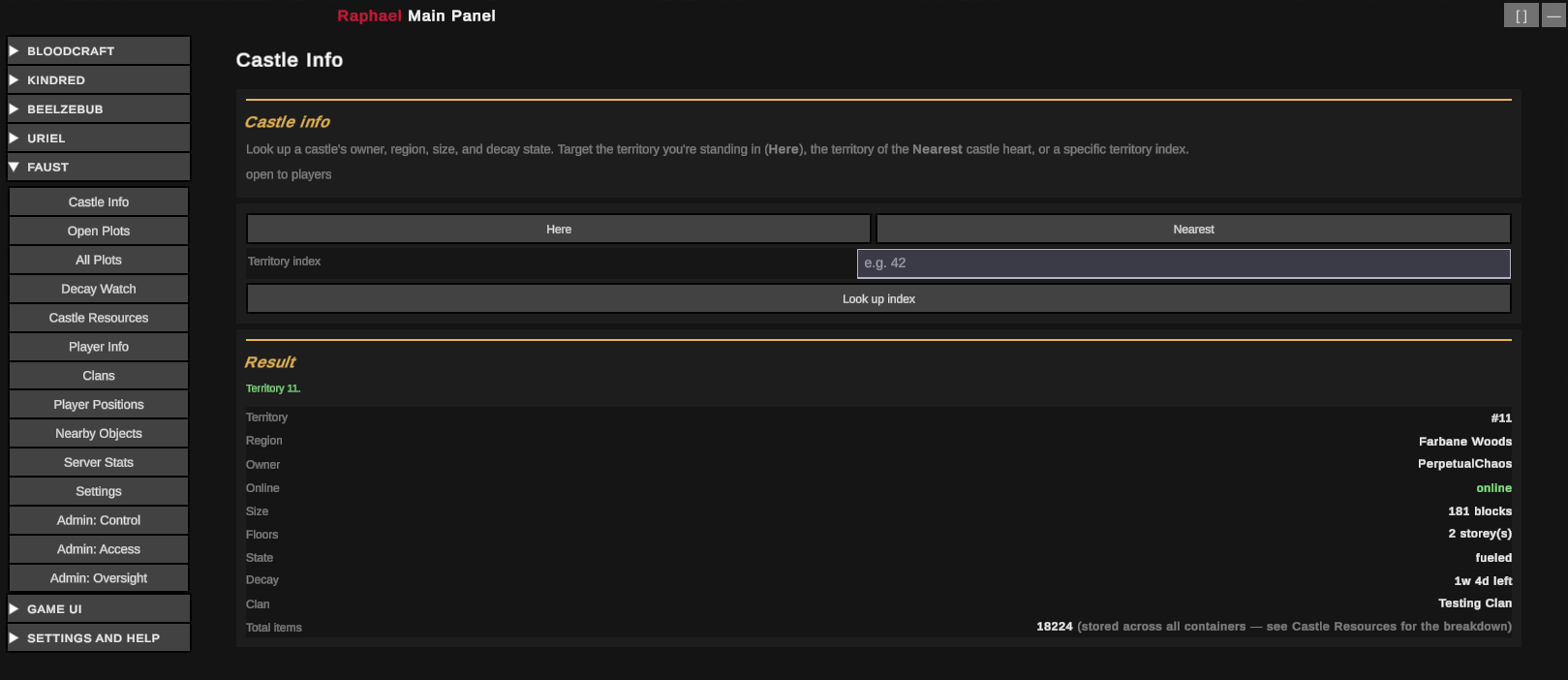Open the Decay Watch page
This screenshot has width=1568, height=680.
pos(99,289)
